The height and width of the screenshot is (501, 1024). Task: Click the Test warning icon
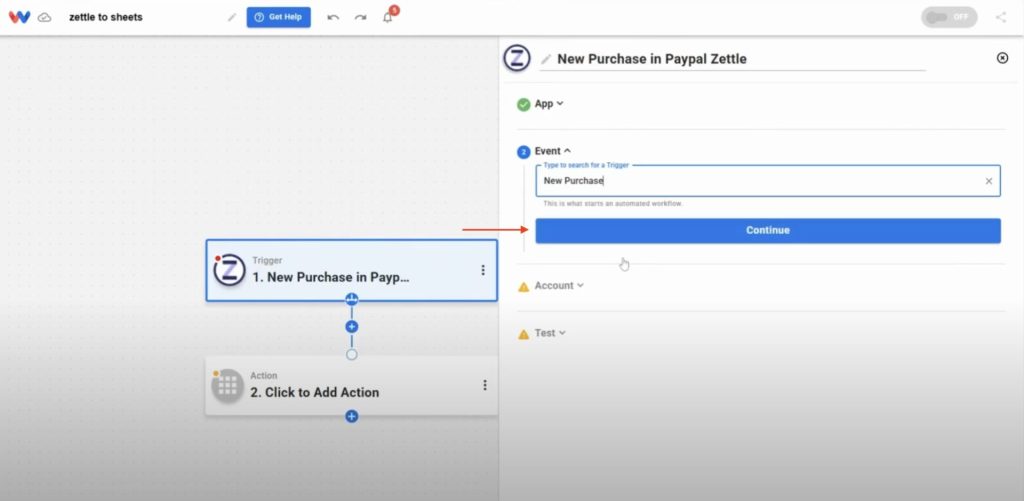pos(524,334)
